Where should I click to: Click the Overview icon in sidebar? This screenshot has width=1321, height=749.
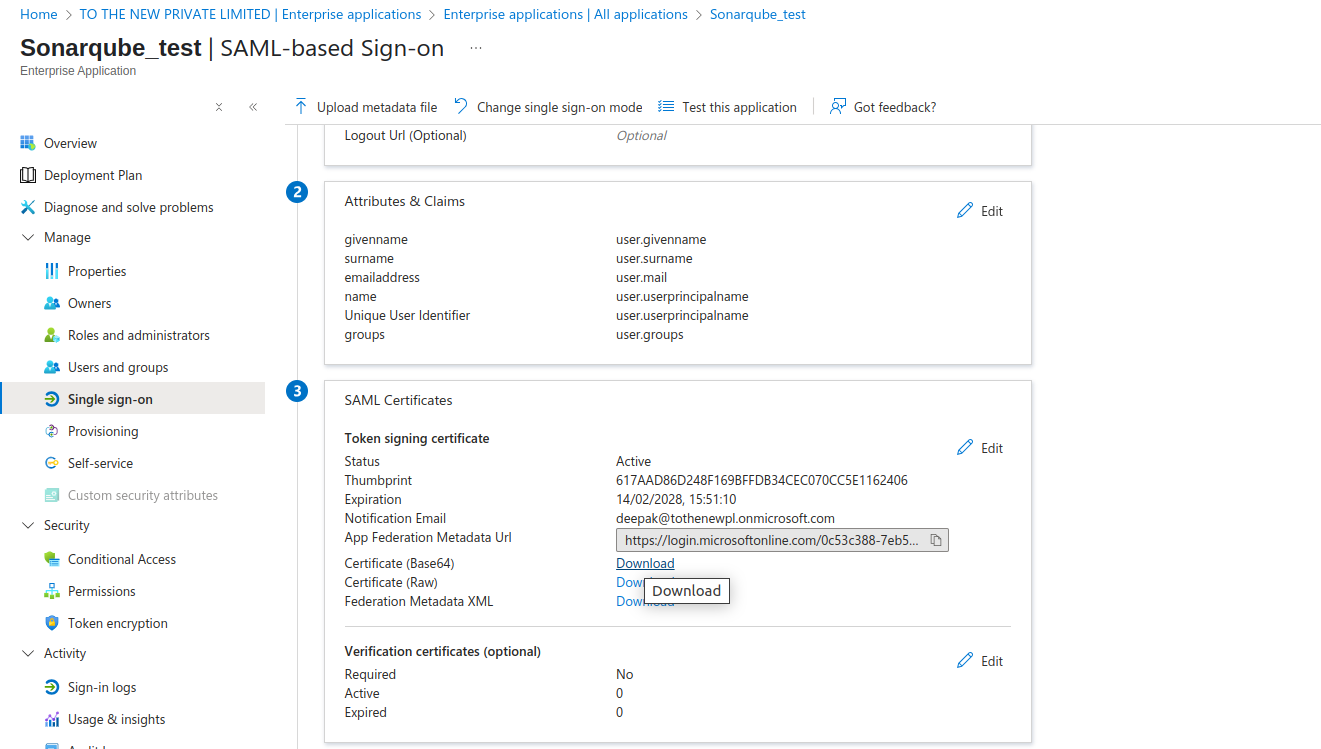pyautogui.click(x=28, y=143)
